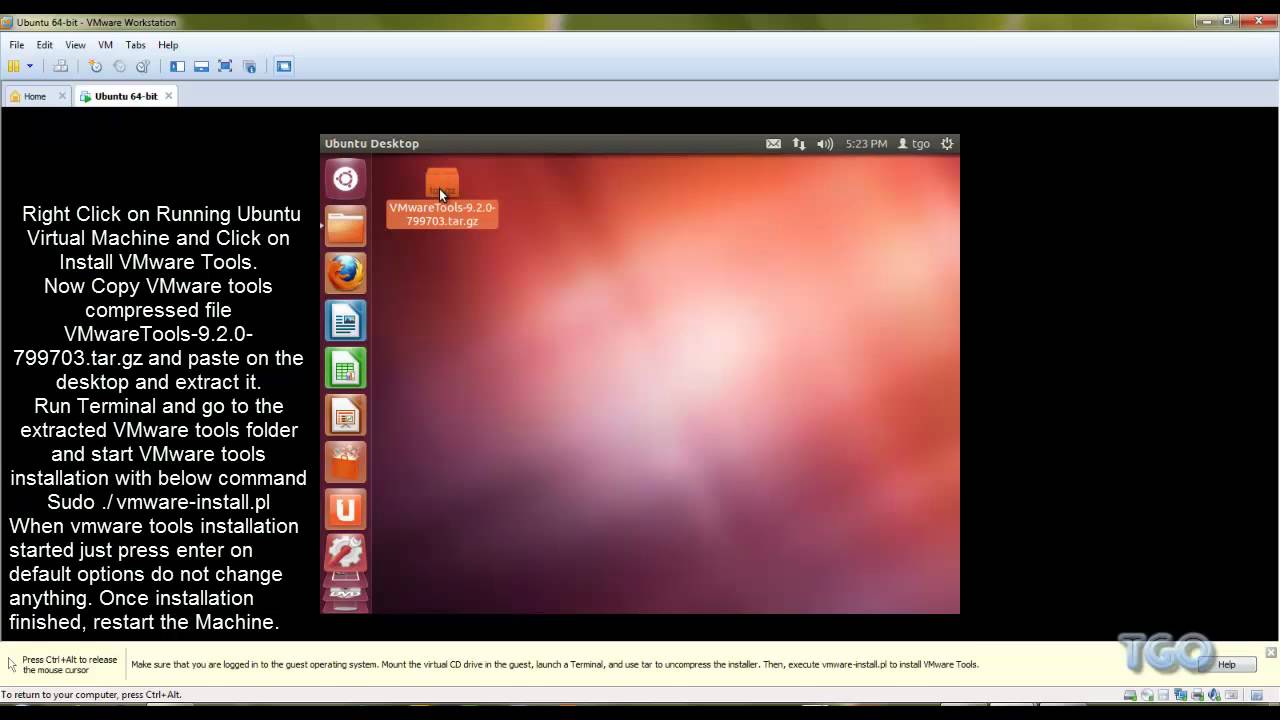Image resolution: width=1280 pixels, height=720 pixels.
Task: Take a snapshot of the virtual machine
Action: (x=96, y=66)
